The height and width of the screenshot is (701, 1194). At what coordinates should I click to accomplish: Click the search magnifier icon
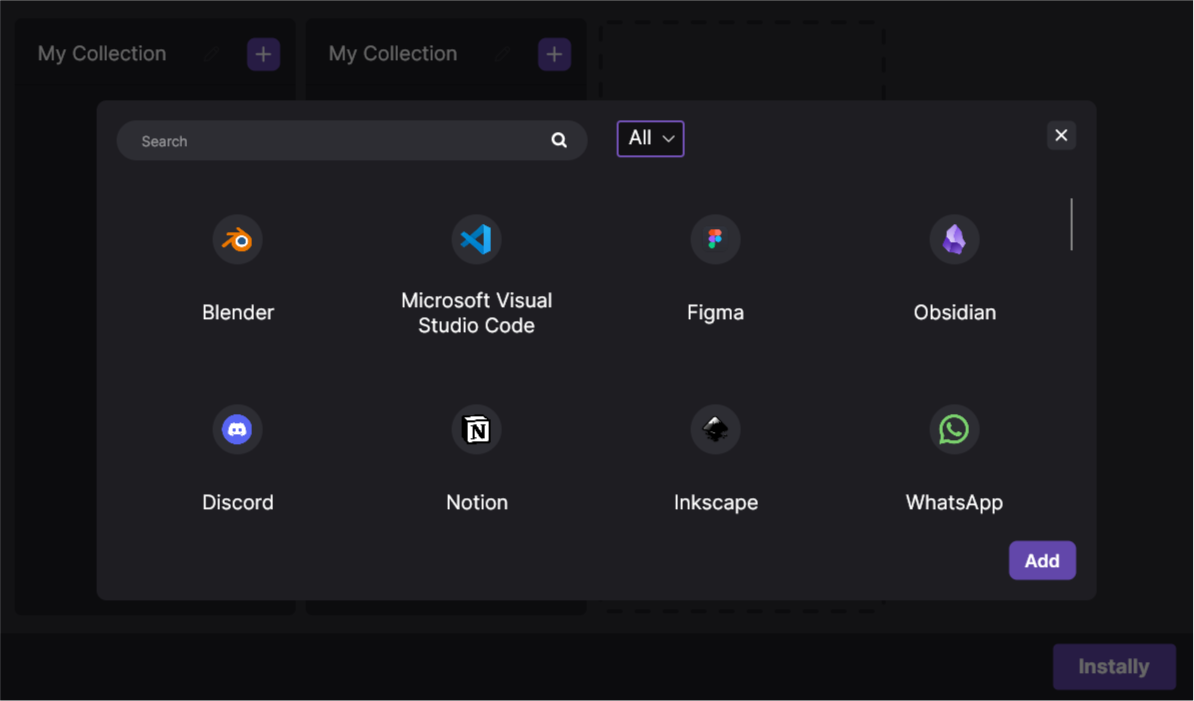(559, 140)
